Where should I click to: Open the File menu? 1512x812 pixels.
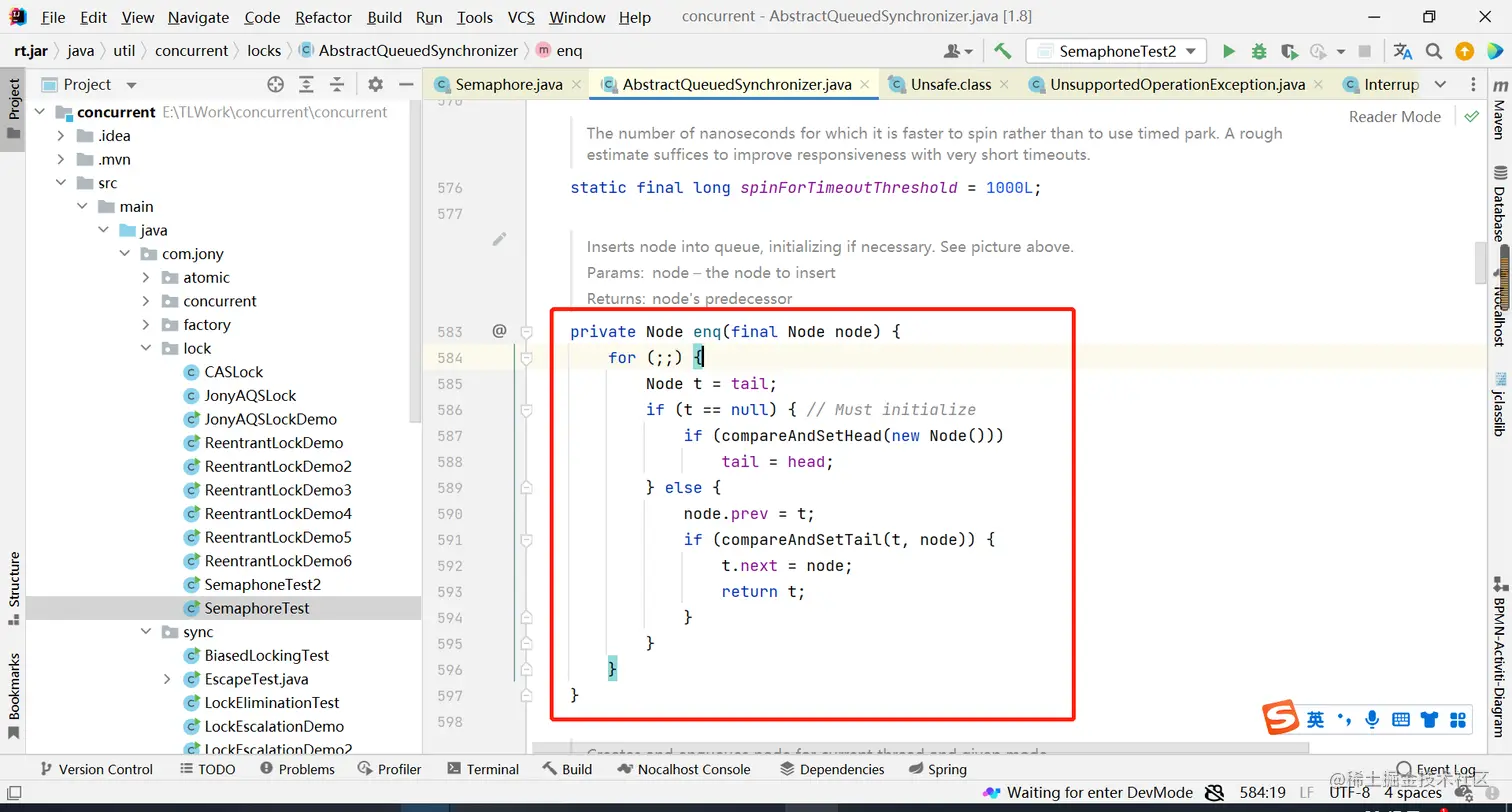(x=53, y=17)
